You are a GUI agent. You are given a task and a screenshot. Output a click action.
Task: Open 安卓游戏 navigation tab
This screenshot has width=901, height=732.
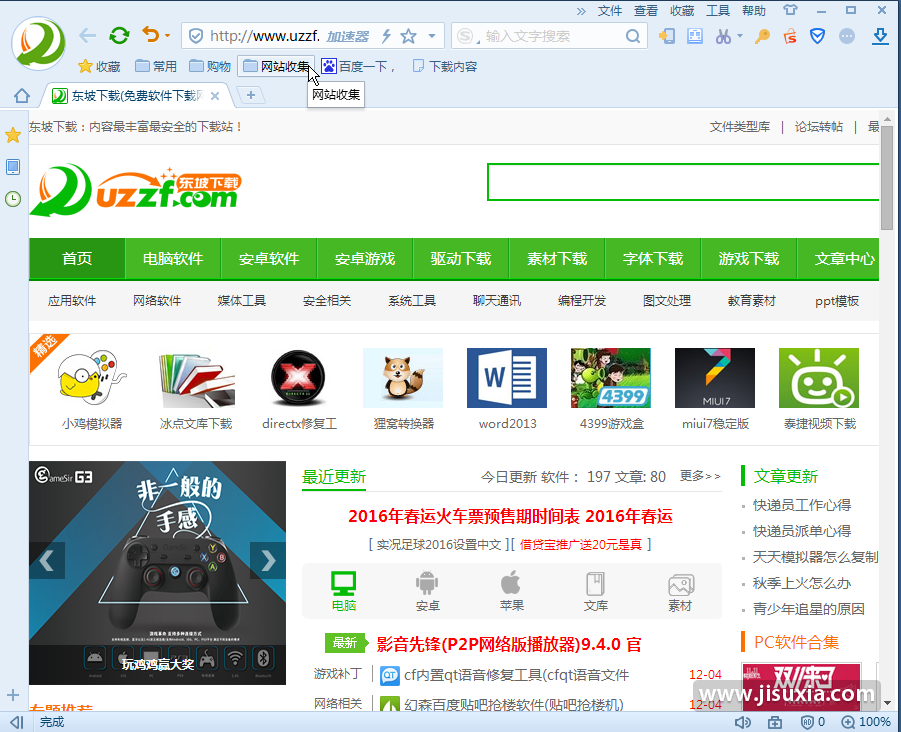(x=365, y=259)
